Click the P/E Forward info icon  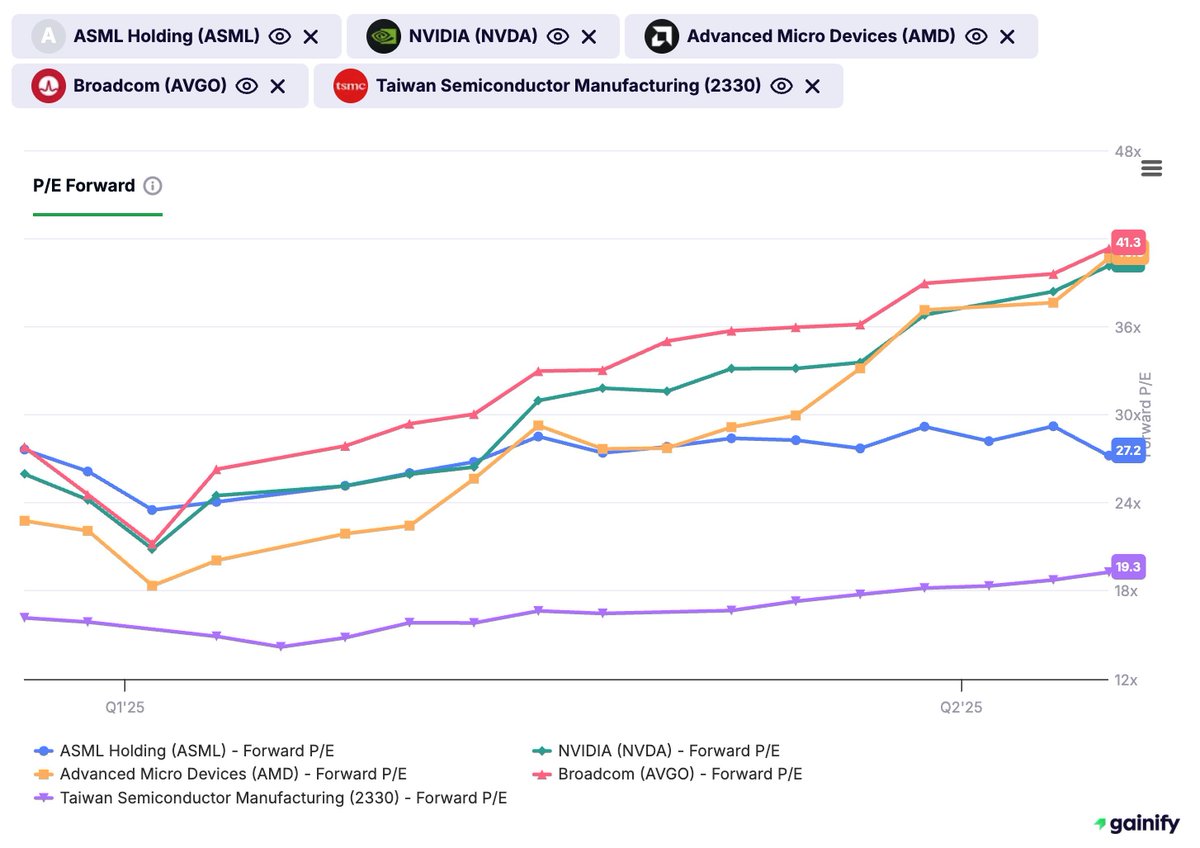(153, 186)
